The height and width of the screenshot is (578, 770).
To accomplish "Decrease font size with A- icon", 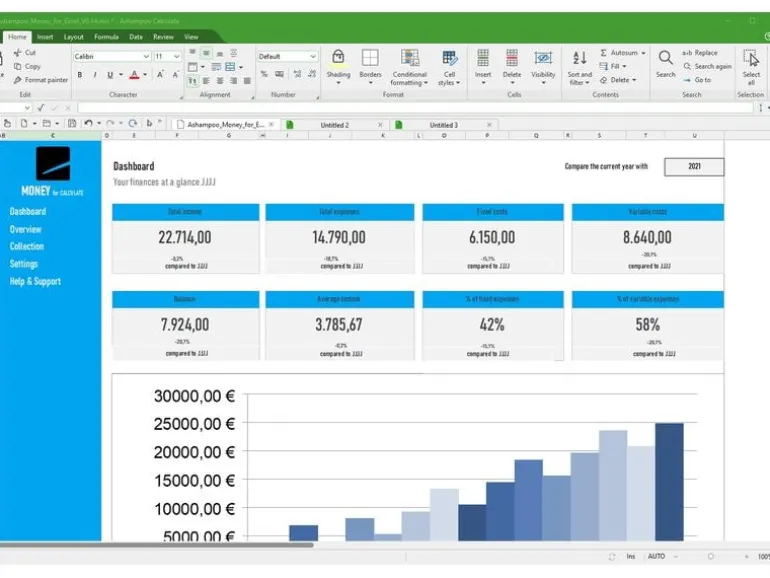I will [x=175, y=75].
